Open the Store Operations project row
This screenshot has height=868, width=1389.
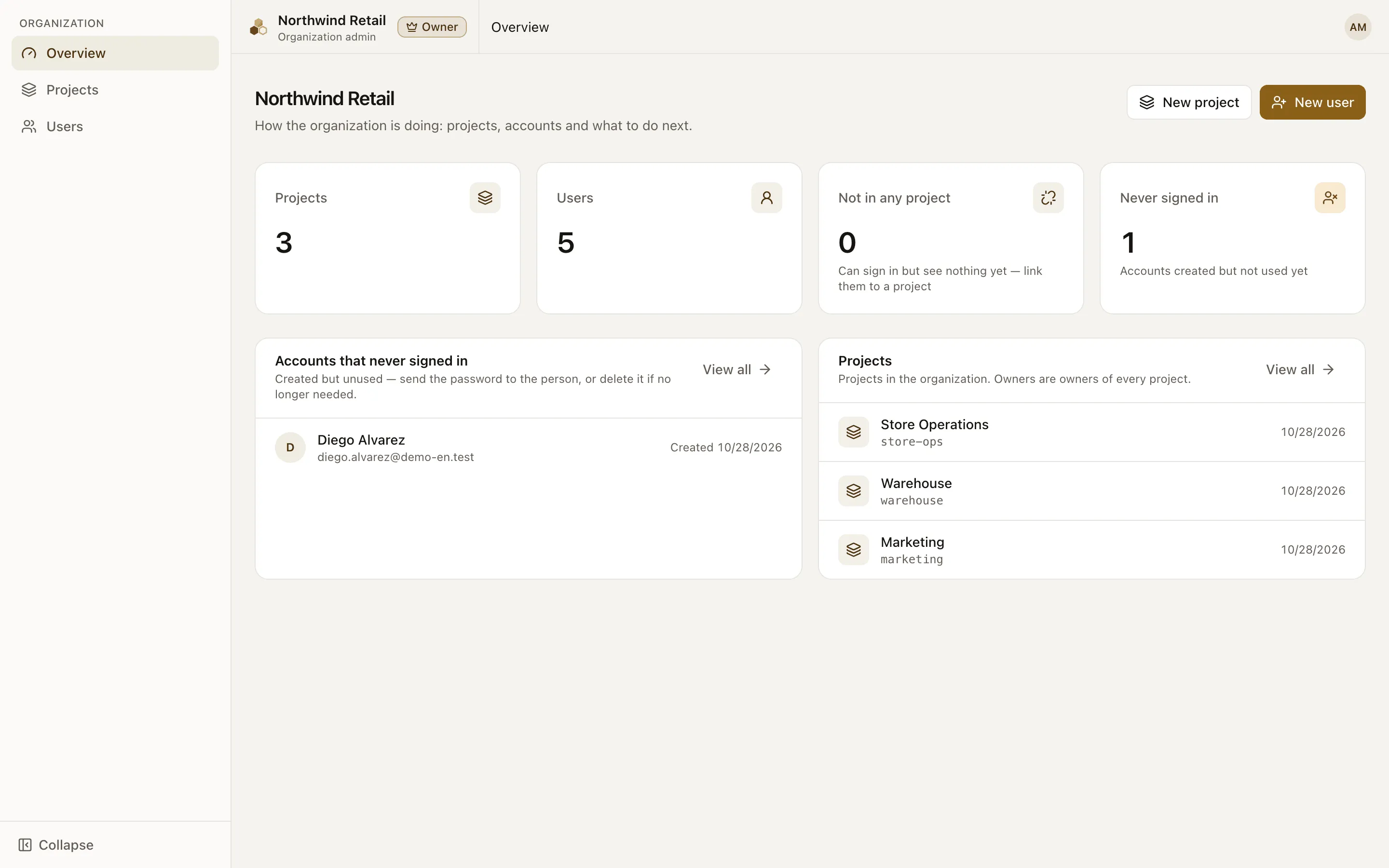(1091, 432)
